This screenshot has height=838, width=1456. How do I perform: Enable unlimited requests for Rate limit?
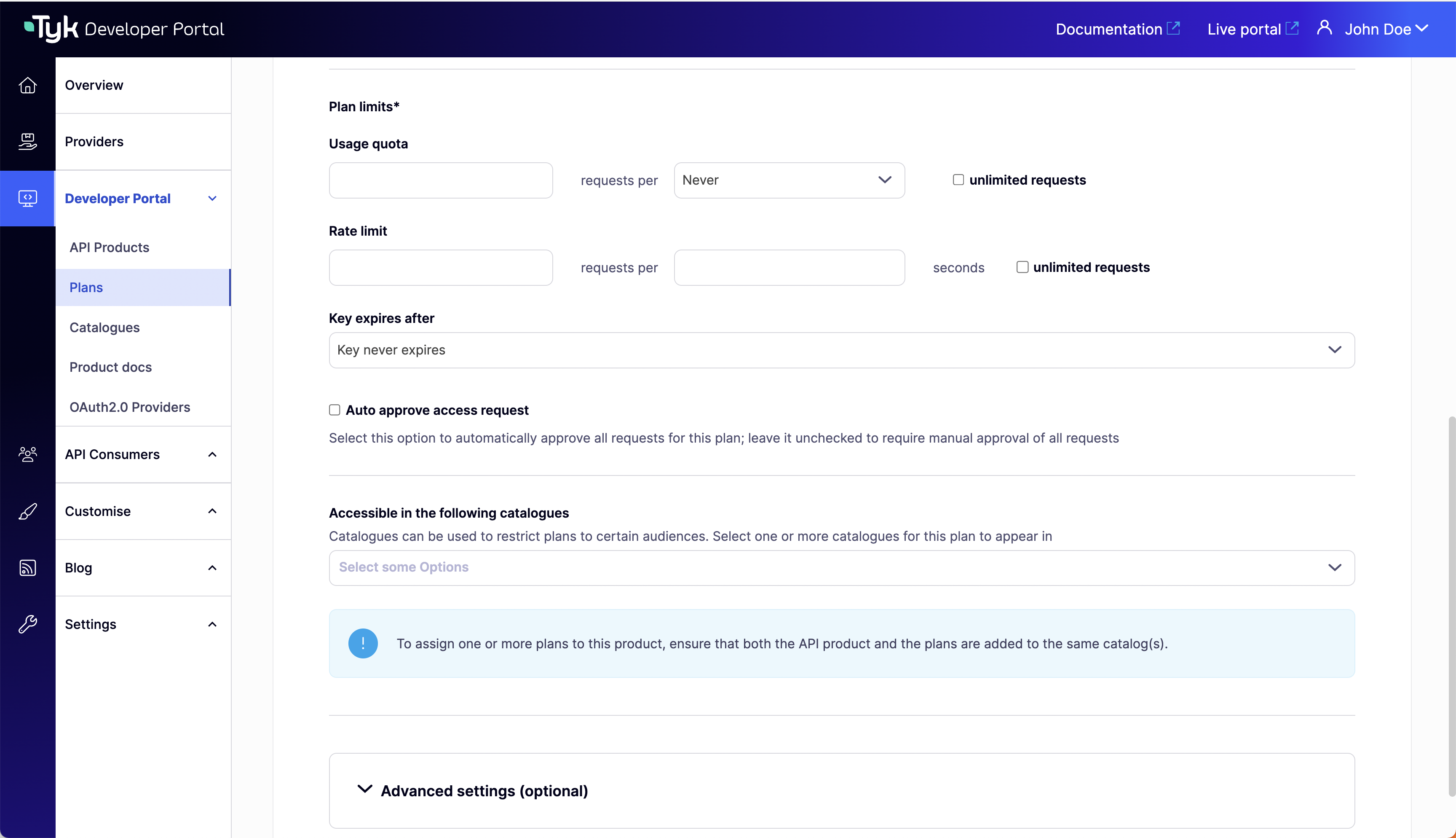coord(1022,267)
